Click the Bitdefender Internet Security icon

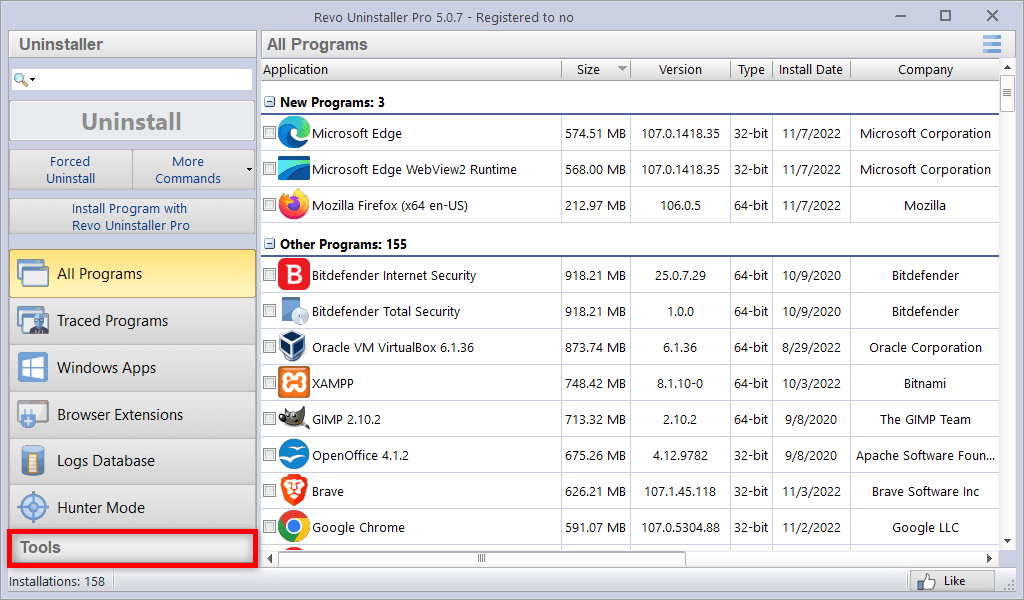click(294, 275)
